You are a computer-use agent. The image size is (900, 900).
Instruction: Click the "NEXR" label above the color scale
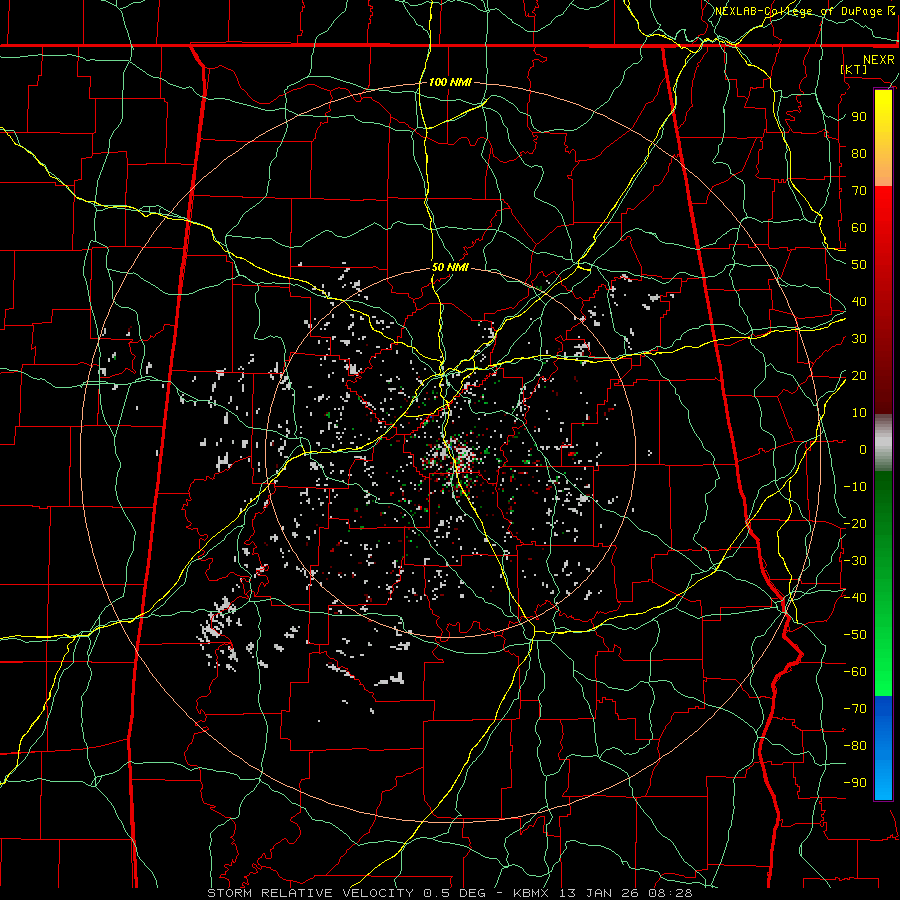(879, 59)
